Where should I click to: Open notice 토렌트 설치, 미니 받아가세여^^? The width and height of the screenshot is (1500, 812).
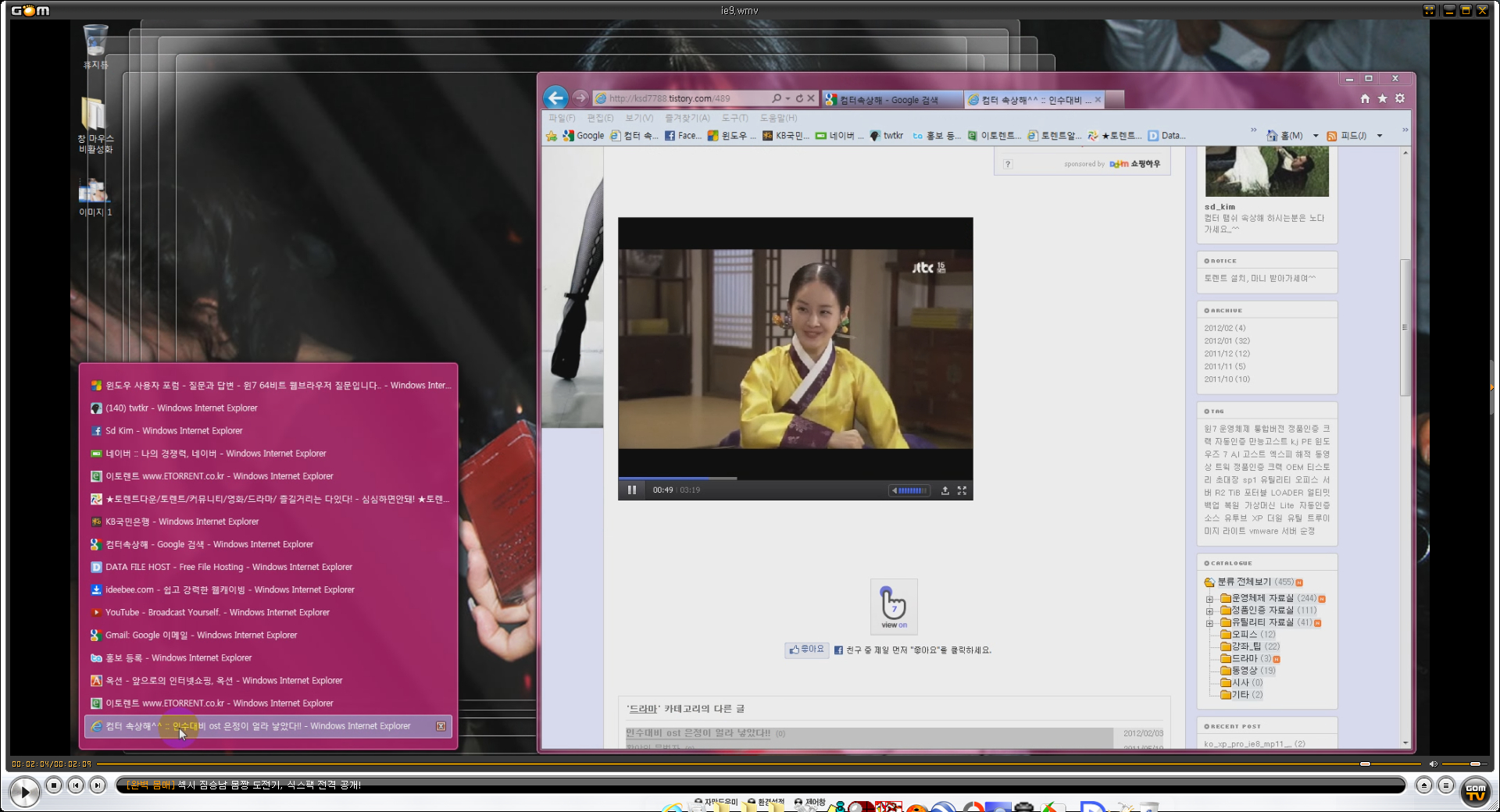[x=1259, y=278]
